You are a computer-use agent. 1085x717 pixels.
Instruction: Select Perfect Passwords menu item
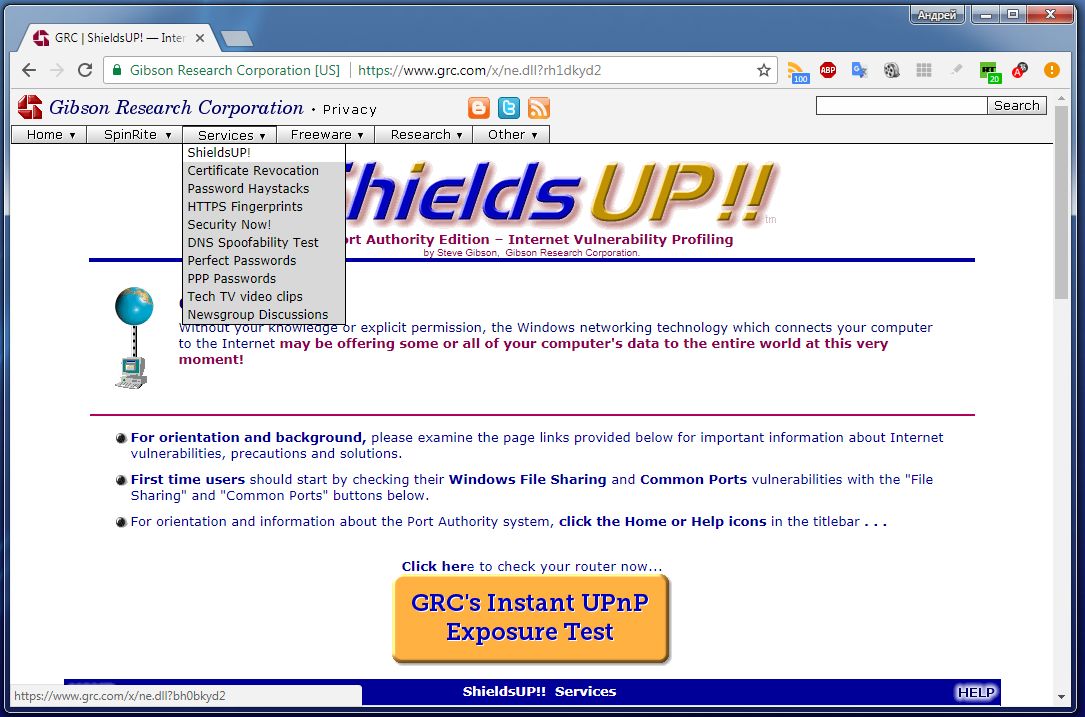pyautogui.click(x=264, y=261)
